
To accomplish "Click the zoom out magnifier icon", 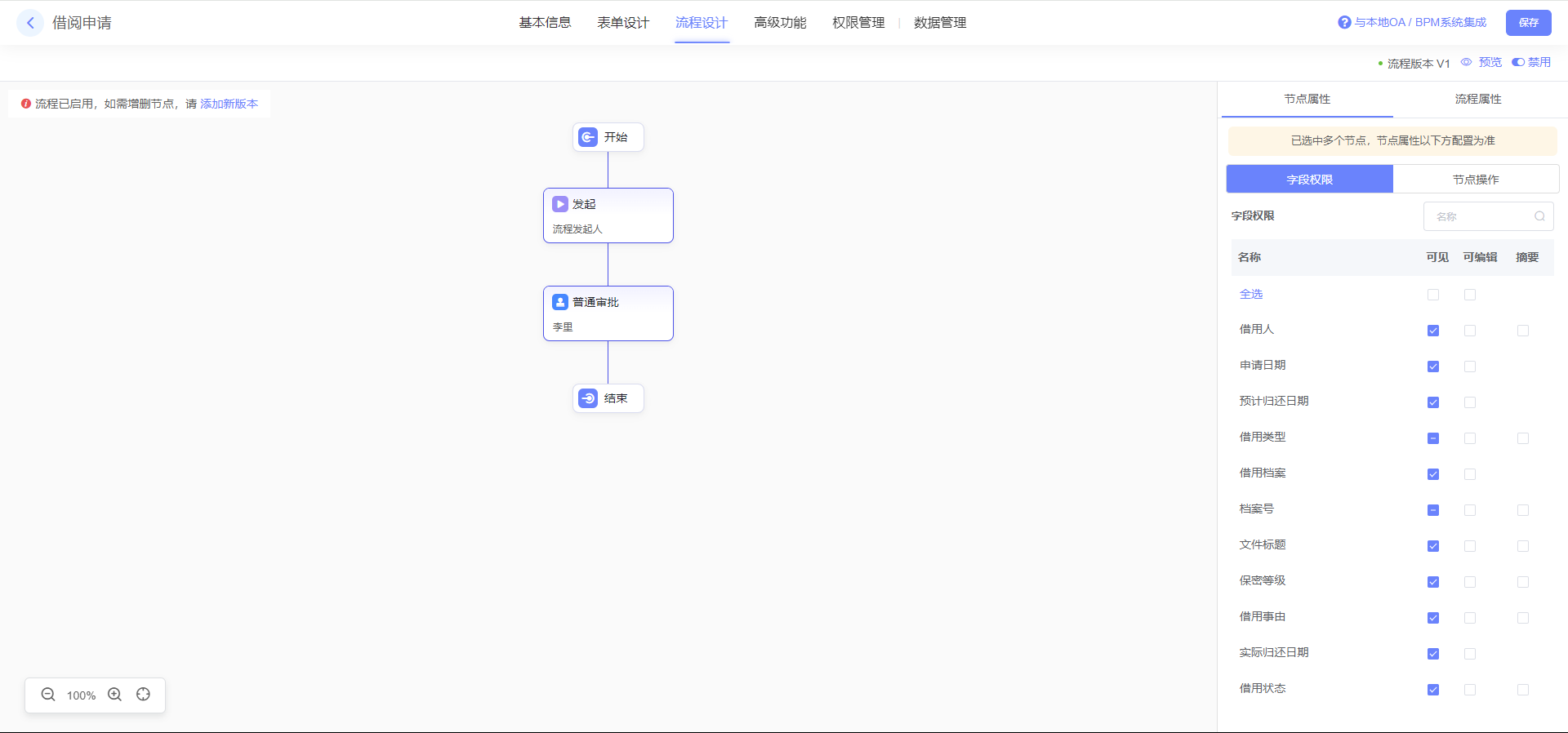I will click(48, 695).
